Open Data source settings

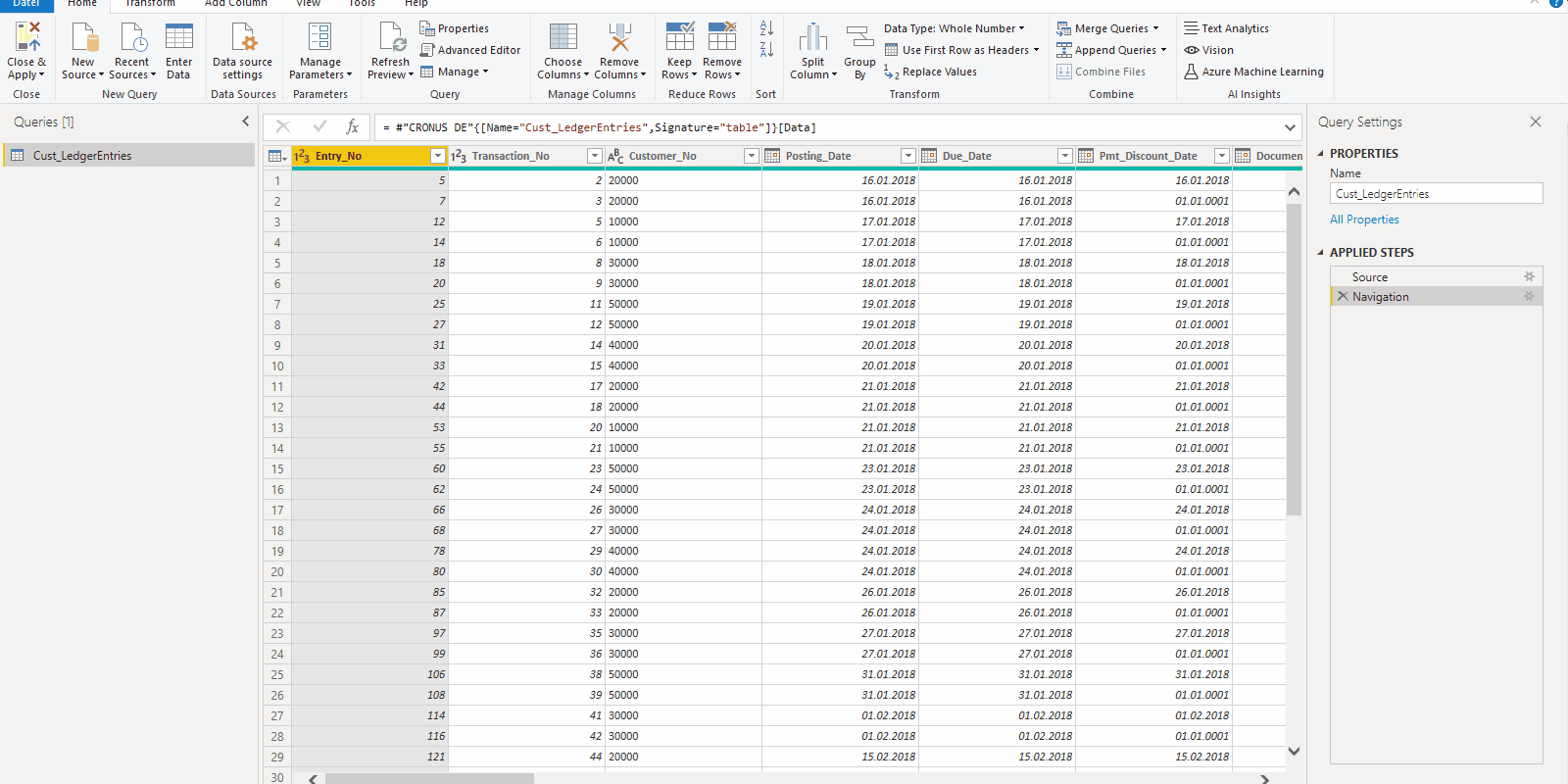click(242, 51)
